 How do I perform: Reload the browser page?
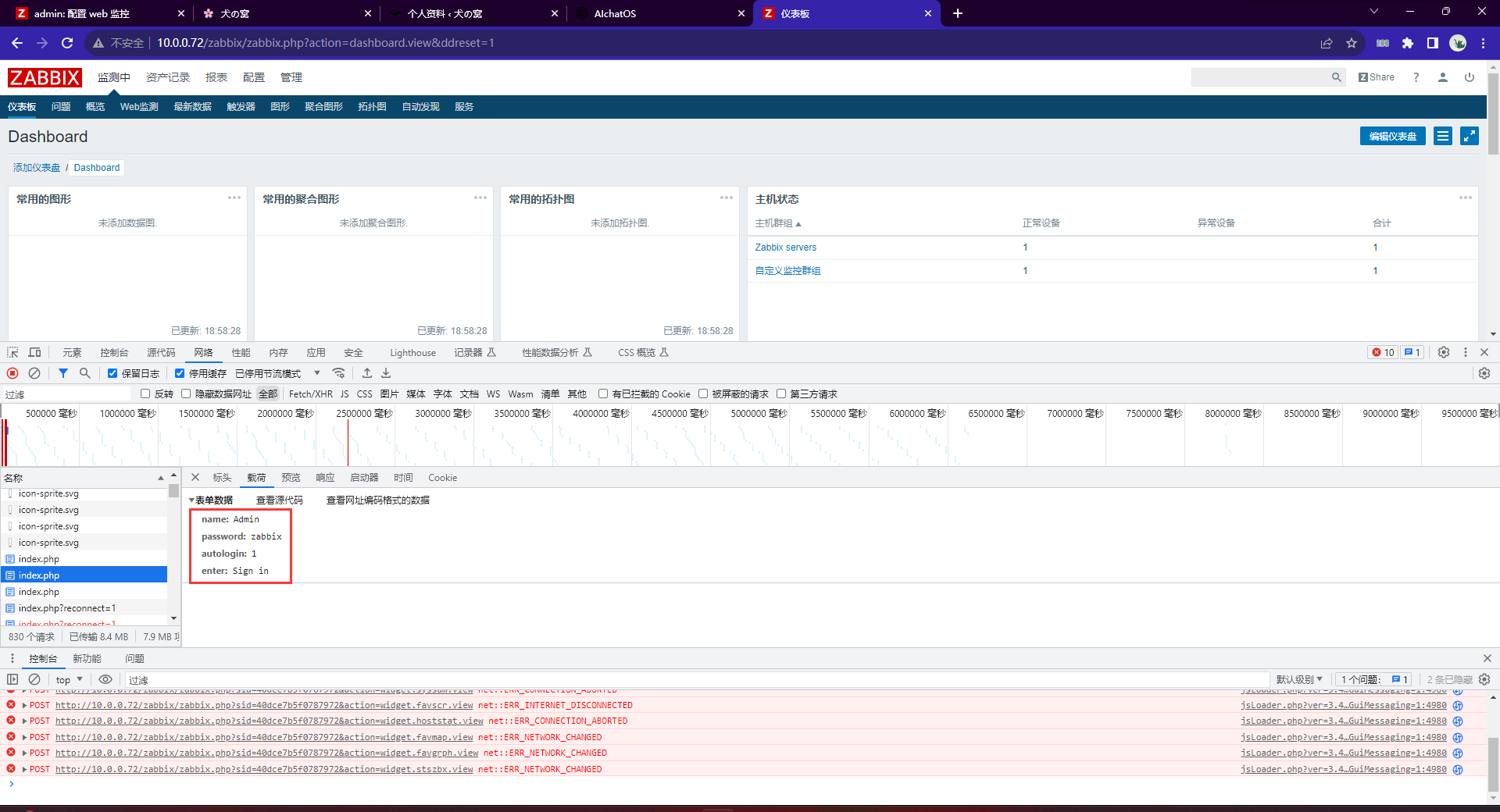[x=67, y=43]
